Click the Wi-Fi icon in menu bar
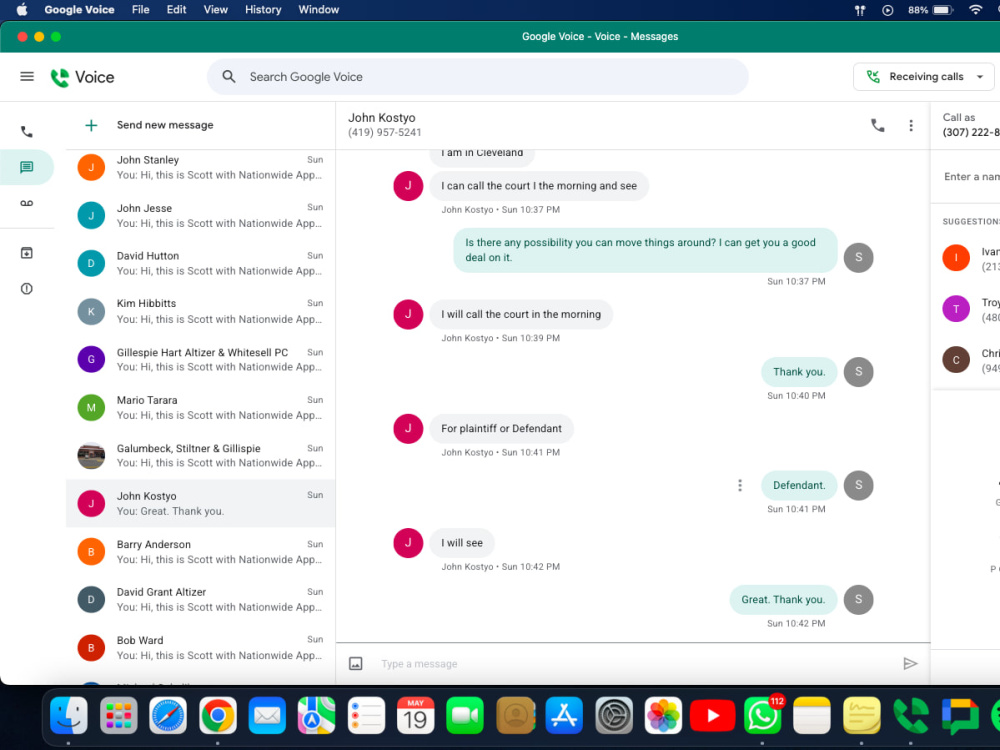Image resolution: width=1000 pixels, height=750 pixels. pos(975,10)
